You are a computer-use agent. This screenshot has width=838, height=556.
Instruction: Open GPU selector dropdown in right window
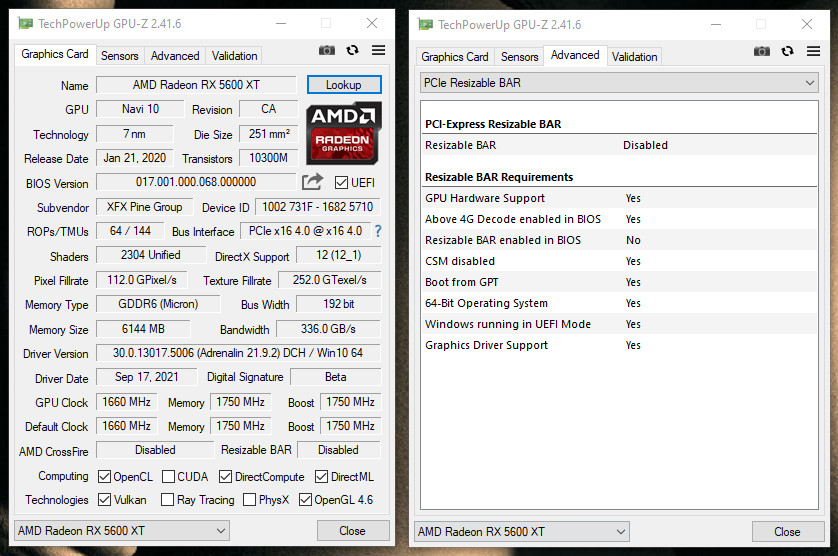[522, 532]
